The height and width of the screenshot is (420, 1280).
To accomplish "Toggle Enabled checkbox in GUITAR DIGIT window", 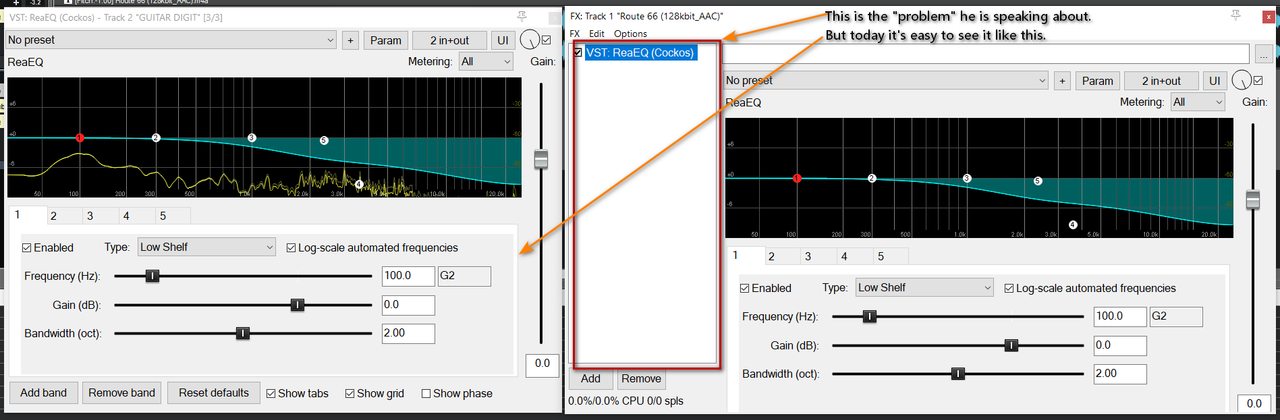I will point(27,247).
